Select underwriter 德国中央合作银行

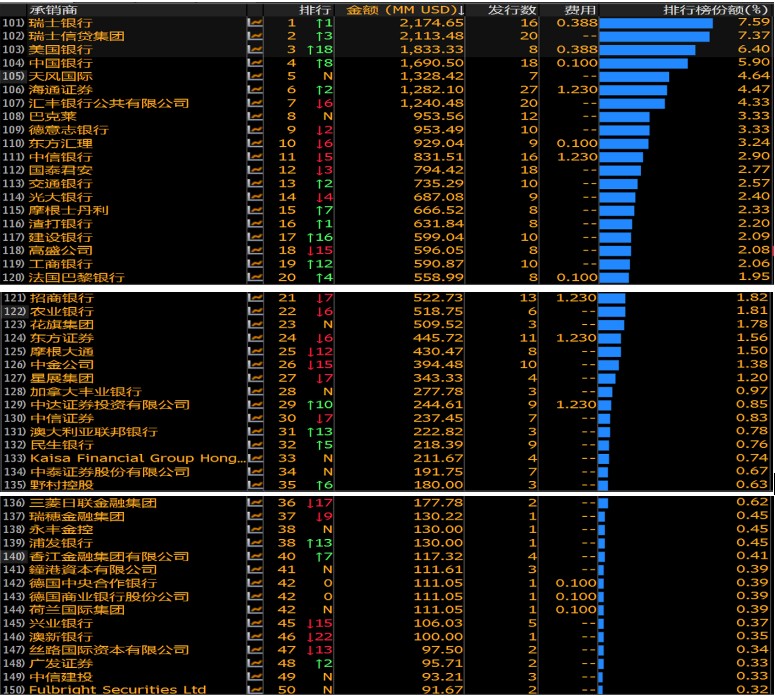(x=92, y=583)
